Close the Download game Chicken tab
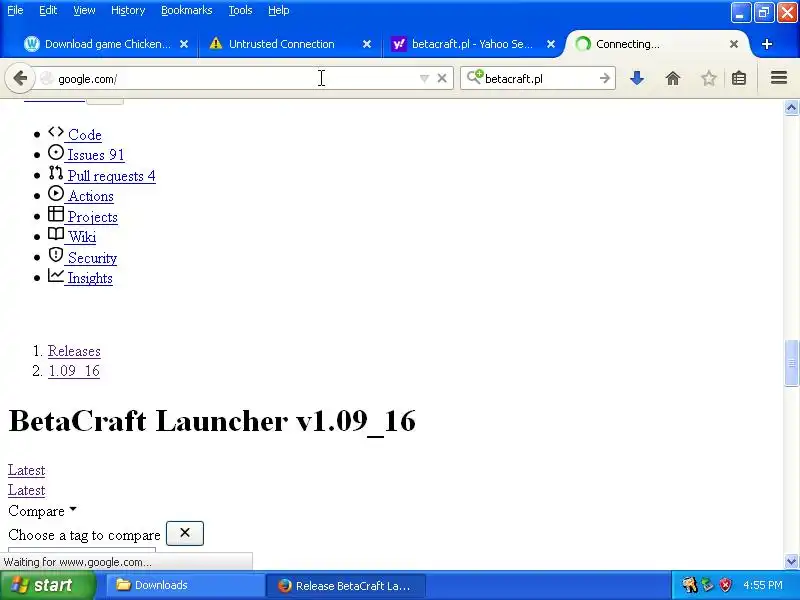The width and height of the screenshot is (800, 600). coord(184,44)
